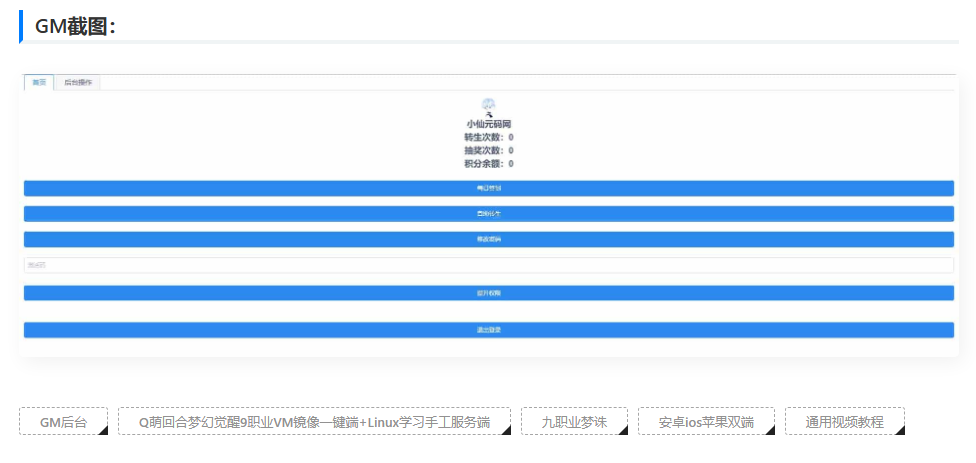Click the blue button directly below 每日签到
This screenshot has width=976, height=463.
pos(488,213)
